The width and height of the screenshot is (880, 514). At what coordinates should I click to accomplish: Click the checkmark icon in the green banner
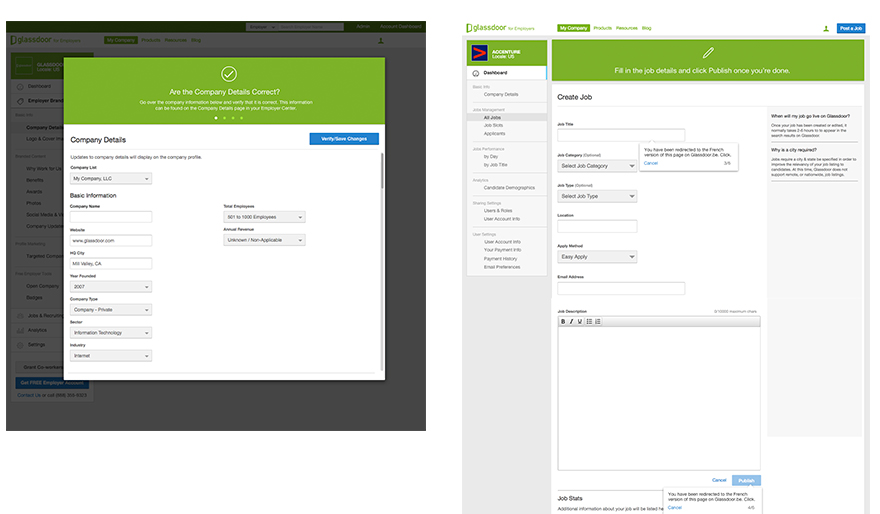pyautogui.click(x=229, y=74)
